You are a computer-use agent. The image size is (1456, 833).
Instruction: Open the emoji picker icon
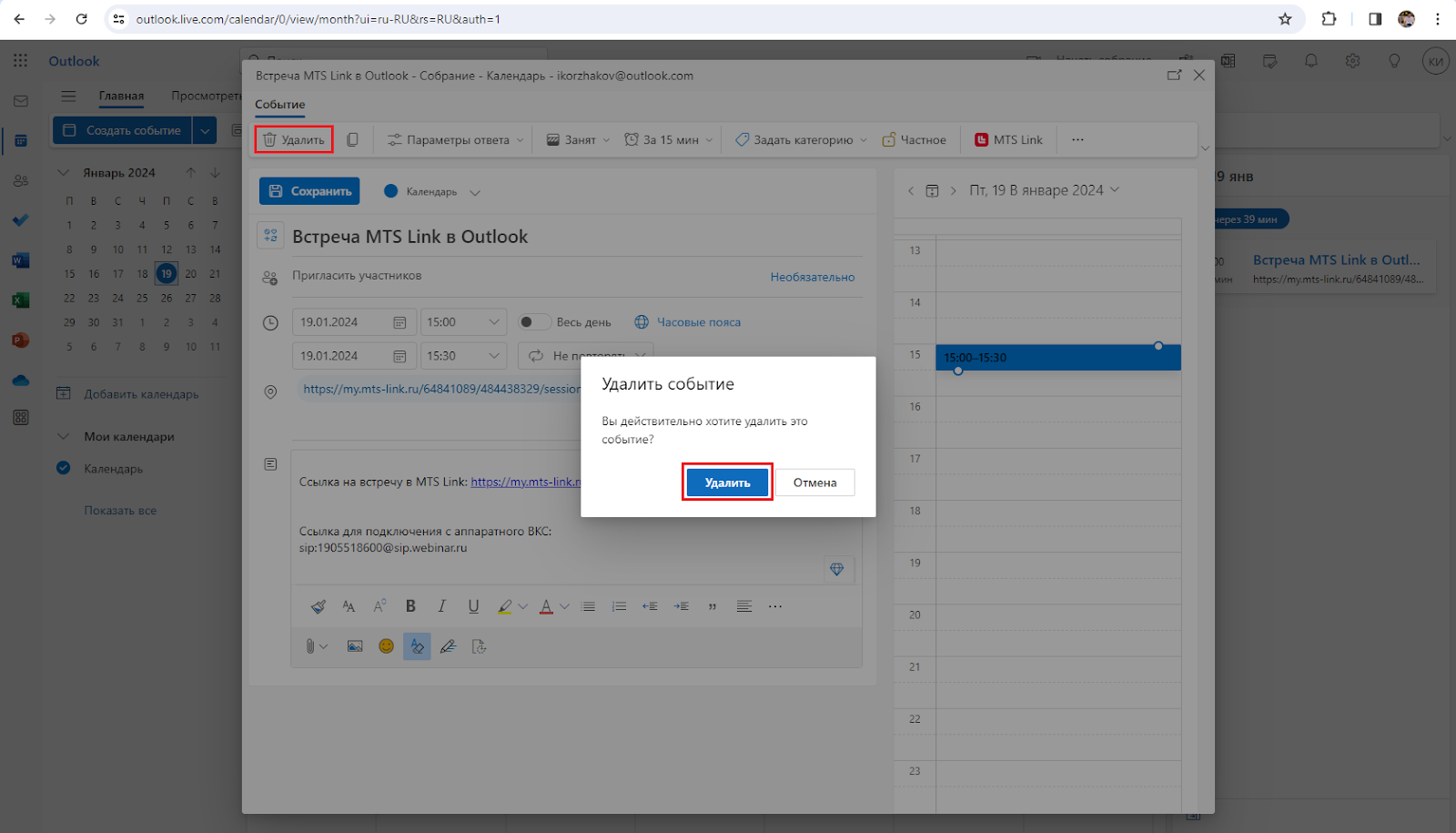click(386, 646)
